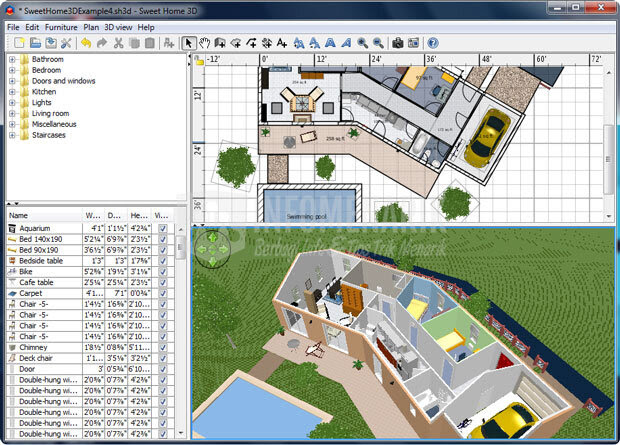The image size is (620, 445).
Task: Click the left arrow on 3D navigation pad
Action: click(x=202, y=249)
